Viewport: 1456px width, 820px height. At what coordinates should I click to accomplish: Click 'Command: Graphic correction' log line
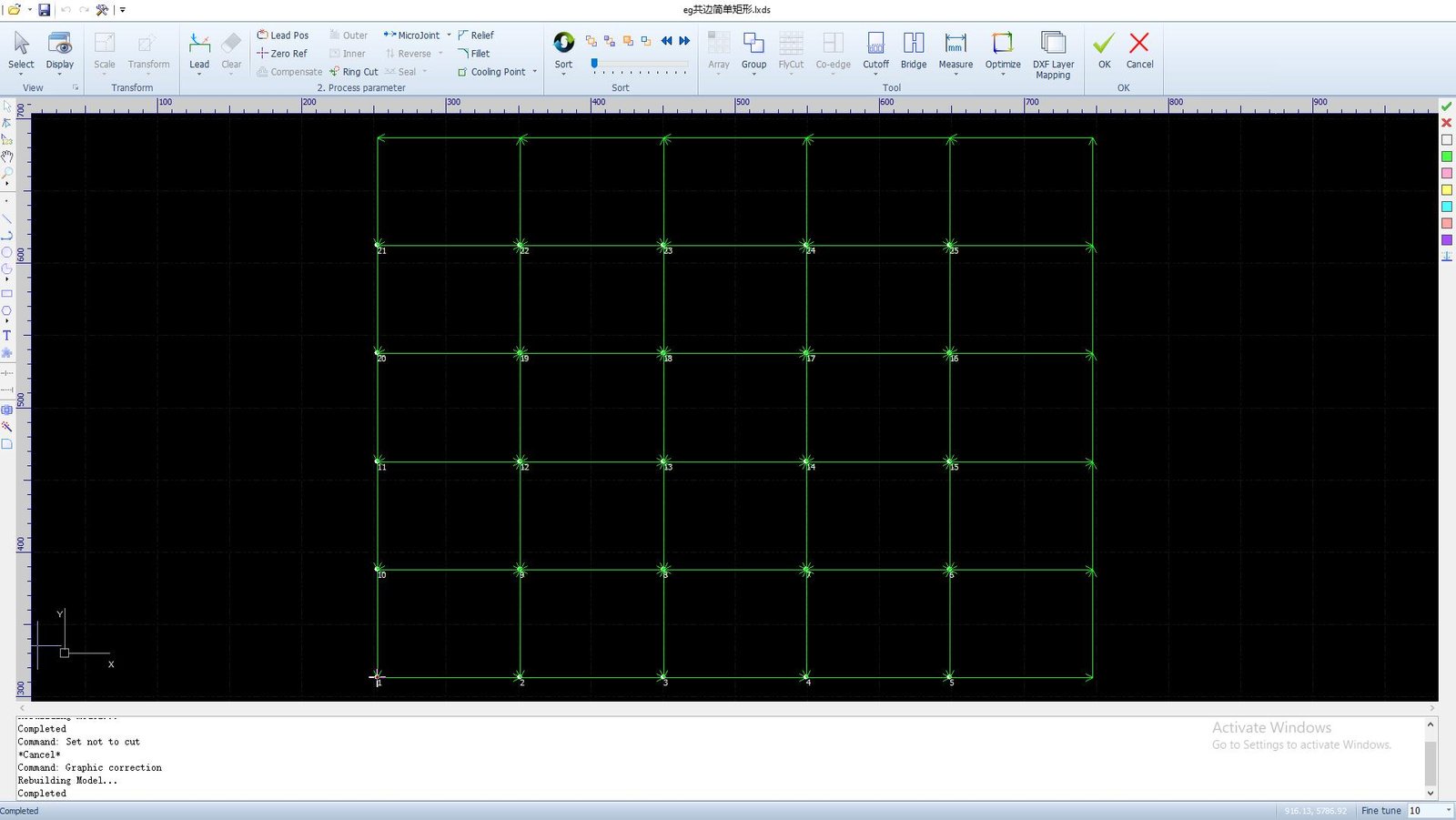coord(90,767)
